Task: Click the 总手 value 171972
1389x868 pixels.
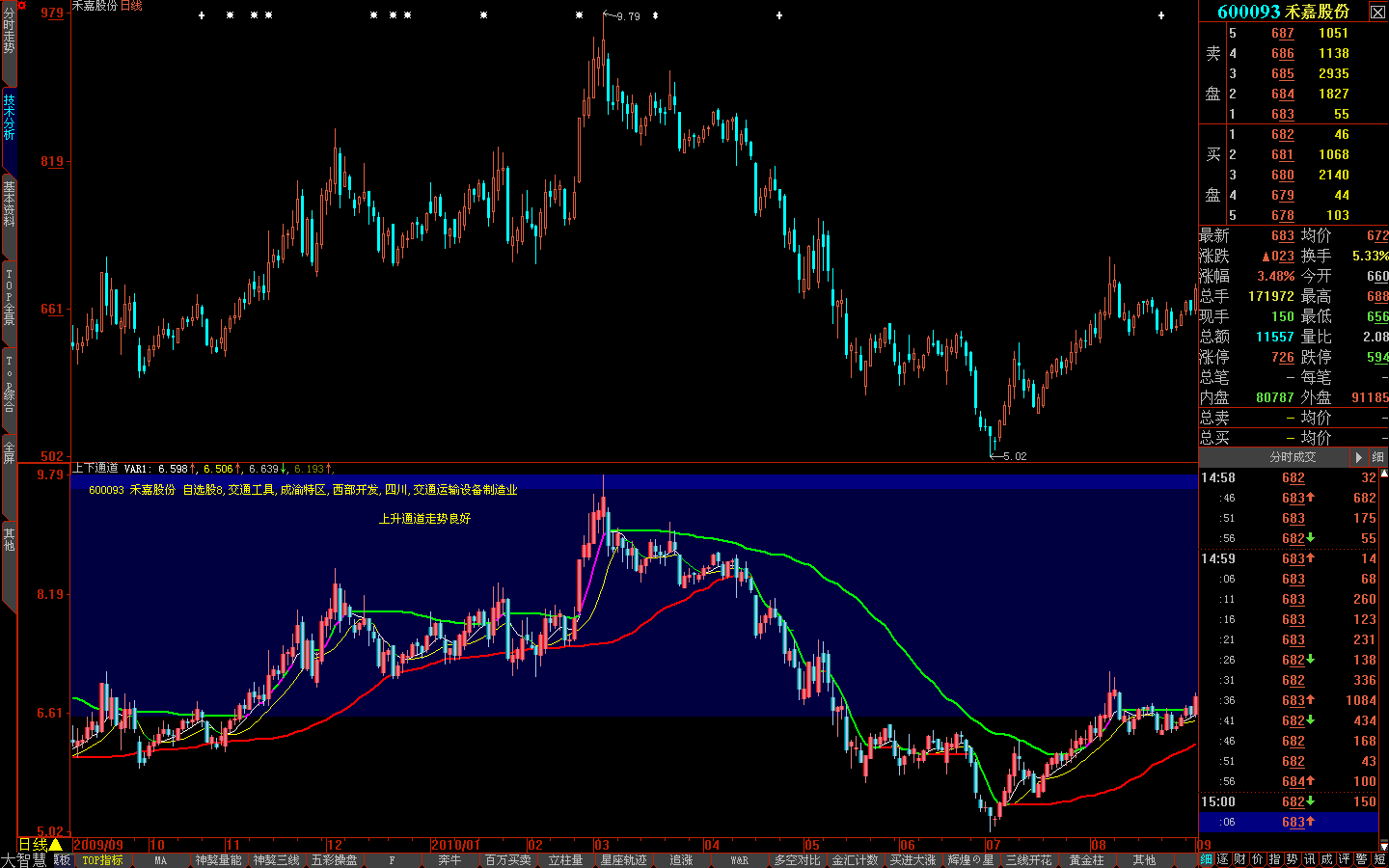Action: pos(1270,296)
